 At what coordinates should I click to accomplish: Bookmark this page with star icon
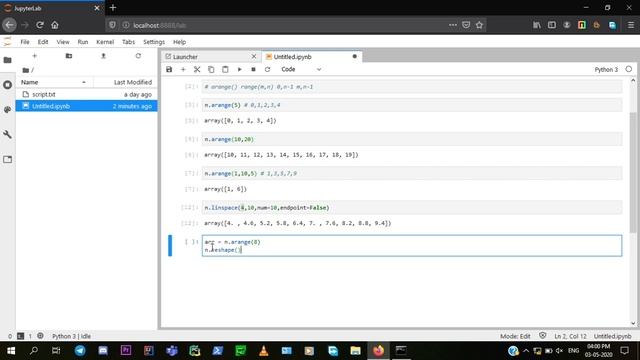pyautogui.click(x=479, y=25)
